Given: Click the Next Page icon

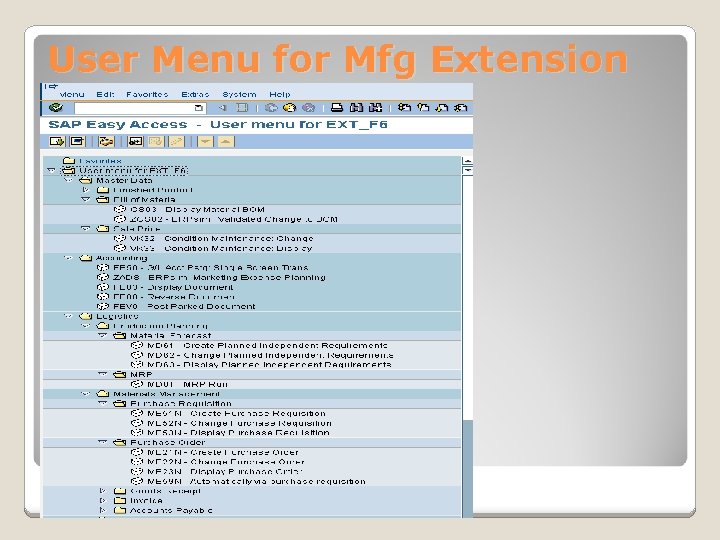Looking at the screenshot, I should [442, 107].
